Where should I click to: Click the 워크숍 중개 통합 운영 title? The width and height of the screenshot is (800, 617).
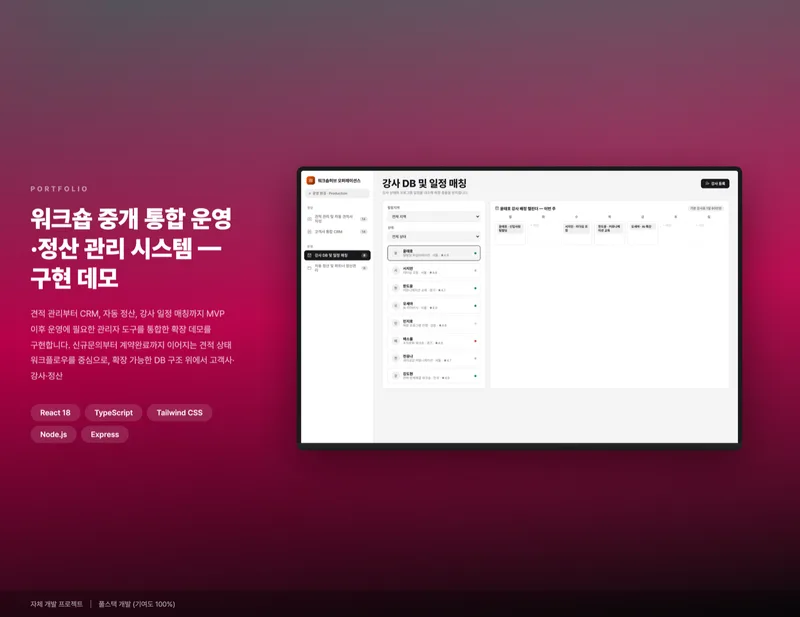click(x=131, y=218)
